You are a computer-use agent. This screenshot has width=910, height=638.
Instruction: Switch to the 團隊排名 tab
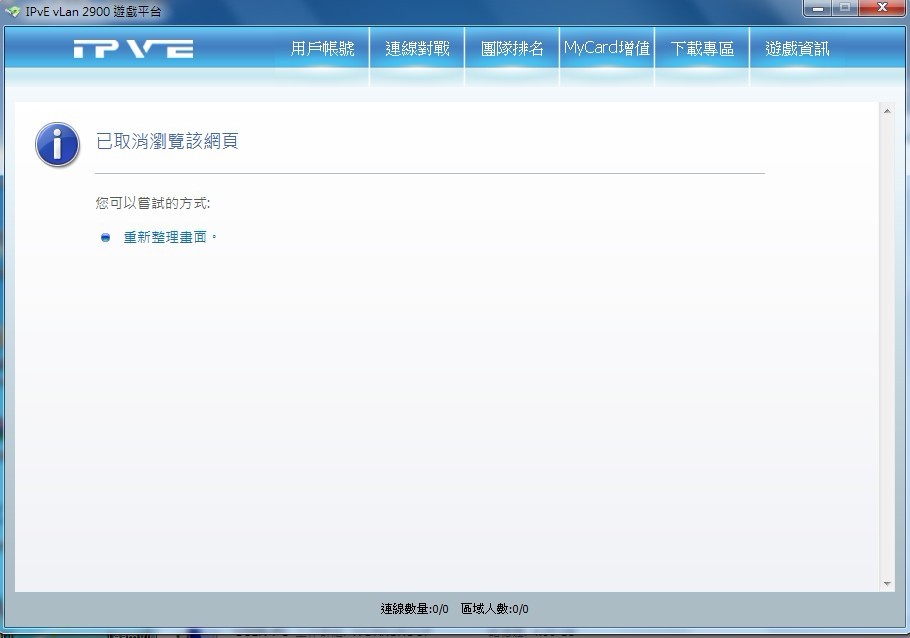pyautogui.click(x=512, y=48)
